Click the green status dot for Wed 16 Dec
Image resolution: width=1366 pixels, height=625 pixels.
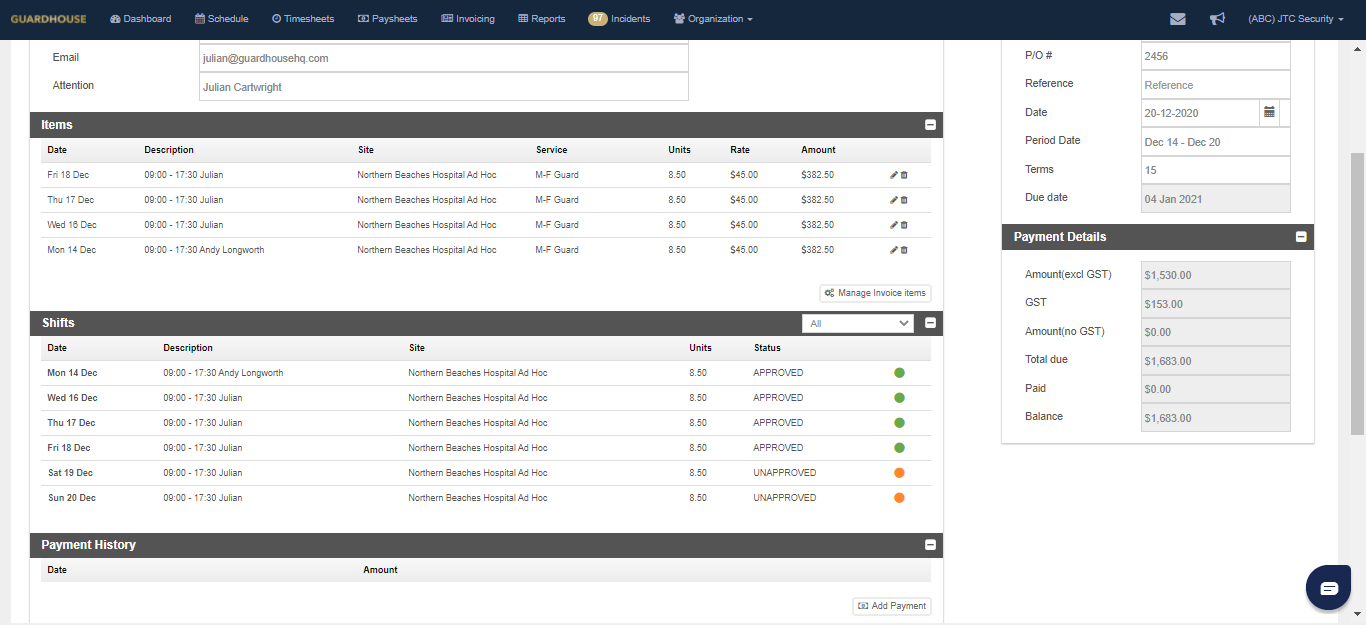coord(899,398)
